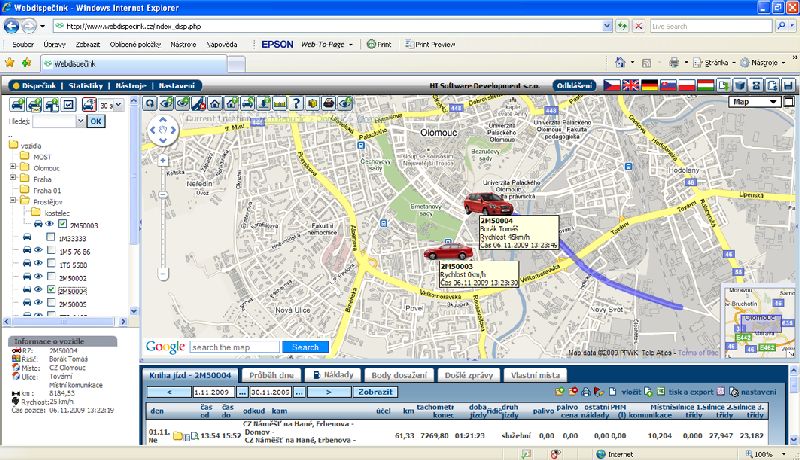Click the red car marker 2M50004 on map
Image resolution: width=800 pixels, height=460 pixels.
[487, 203]
